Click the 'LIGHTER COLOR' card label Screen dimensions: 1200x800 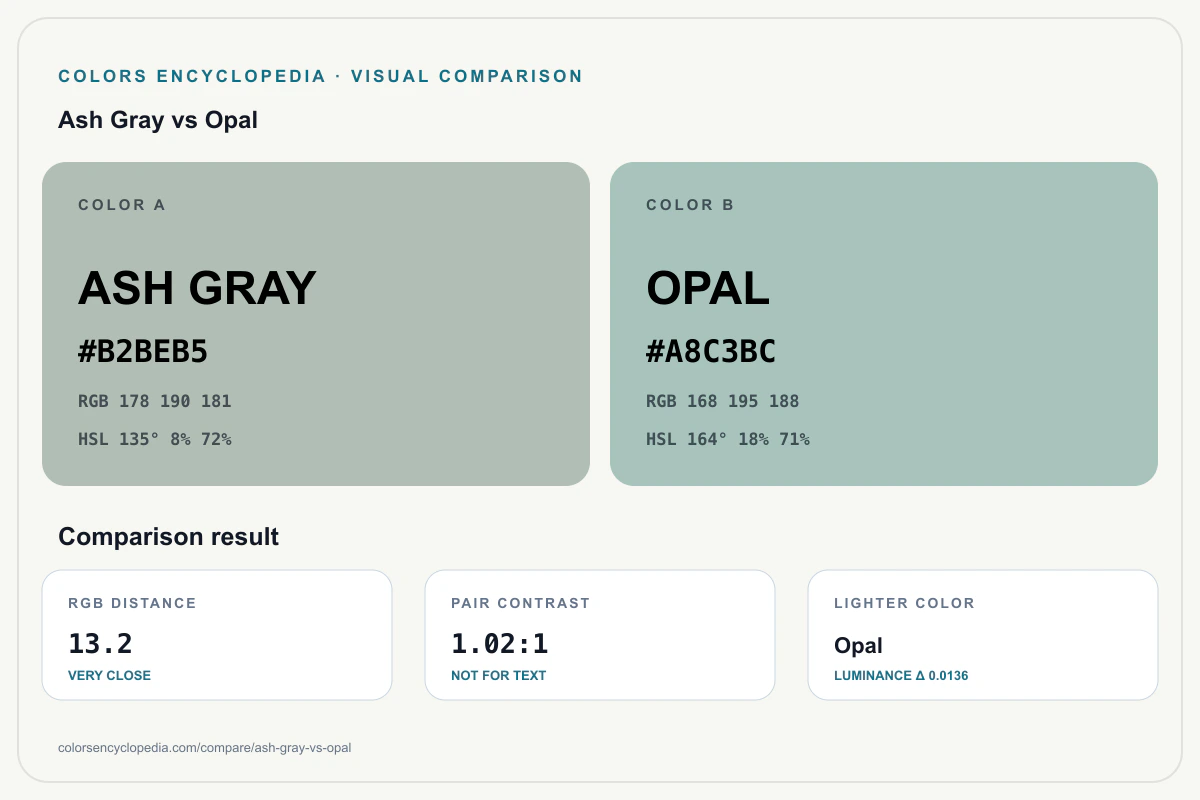pos(904,603)
